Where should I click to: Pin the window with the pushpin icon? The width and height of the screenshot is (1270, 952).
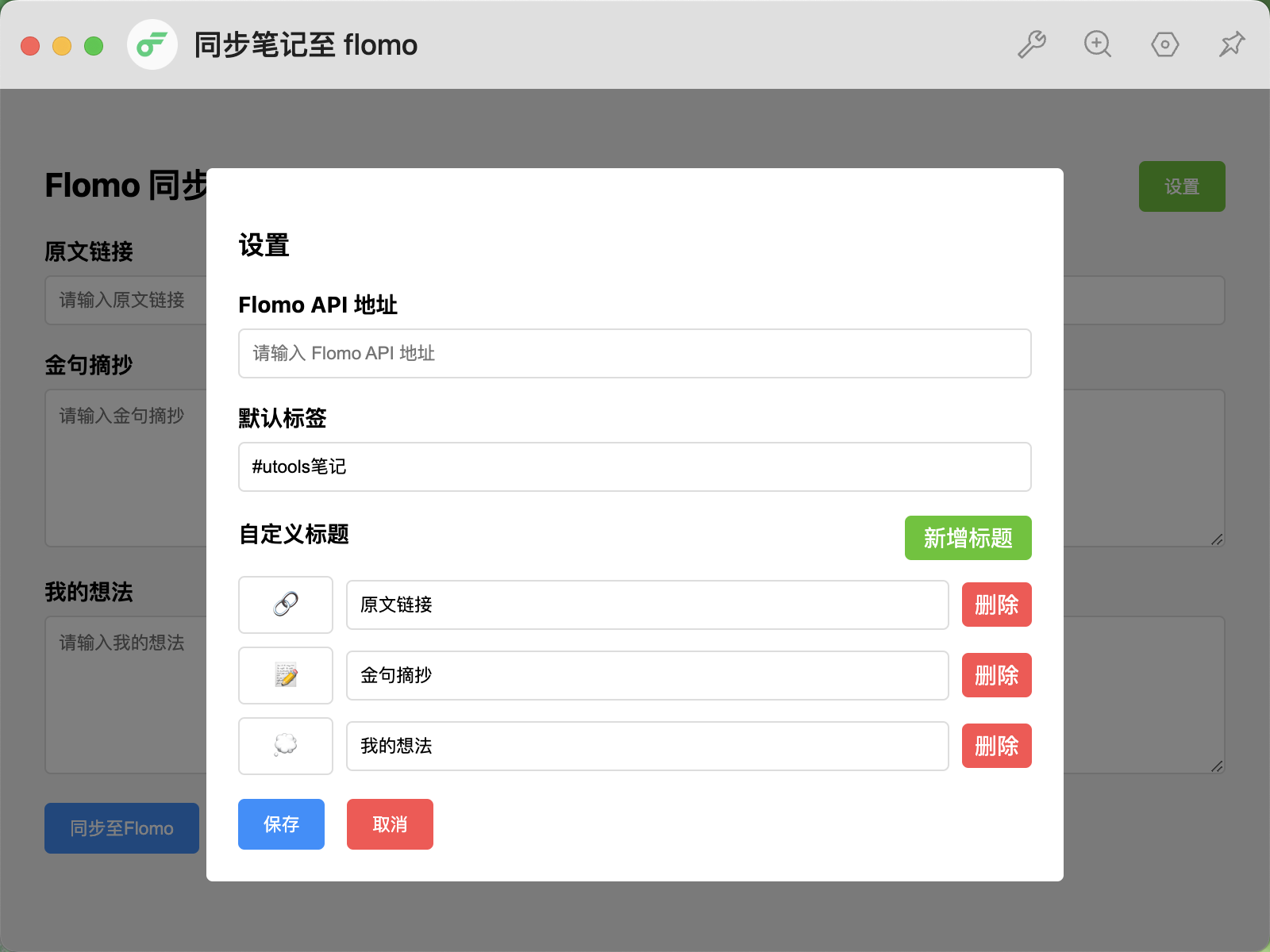[x=1232, y=44]
